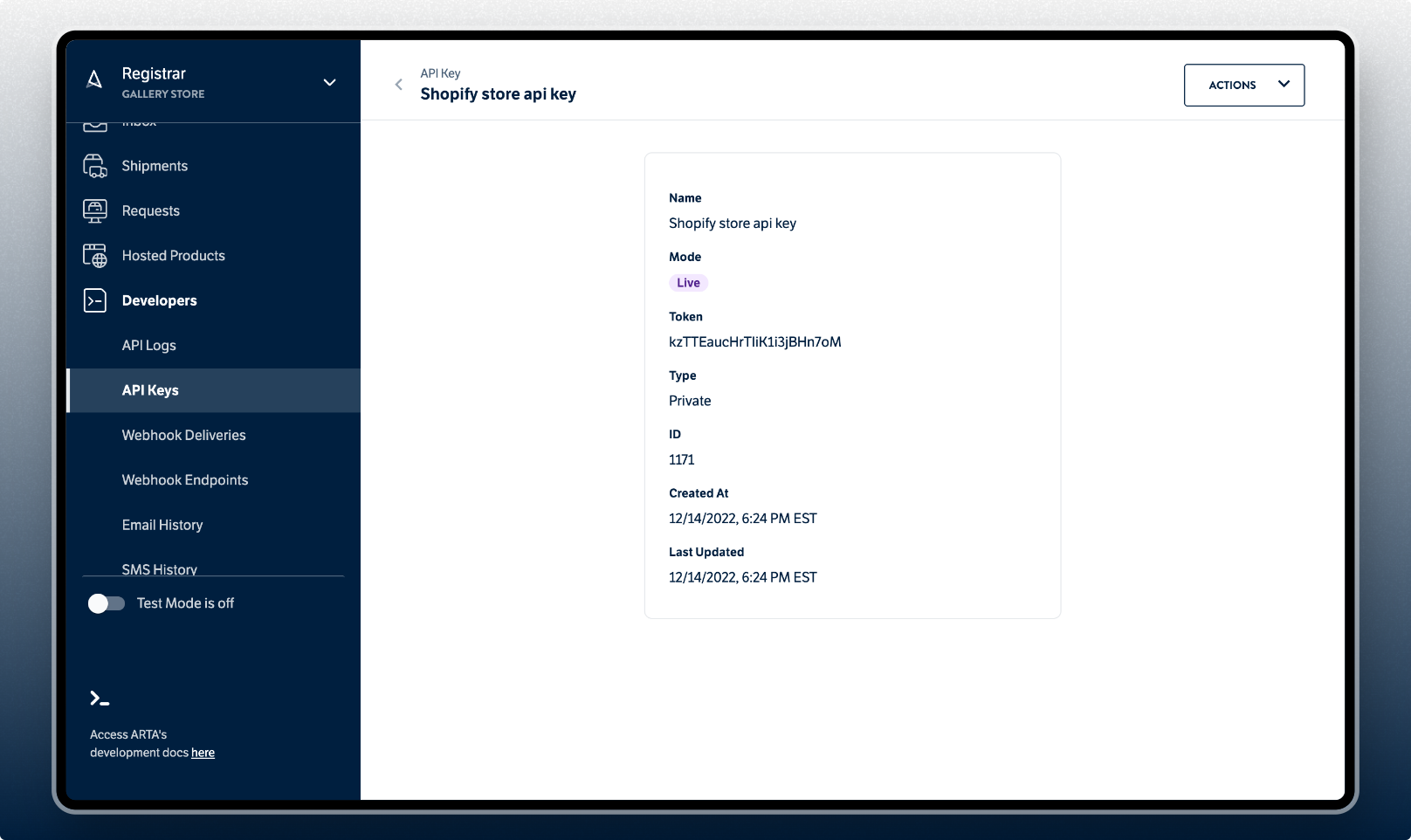1411x840 pixels.
Task: Switch to the API Logs section
Action: (148, 345)
